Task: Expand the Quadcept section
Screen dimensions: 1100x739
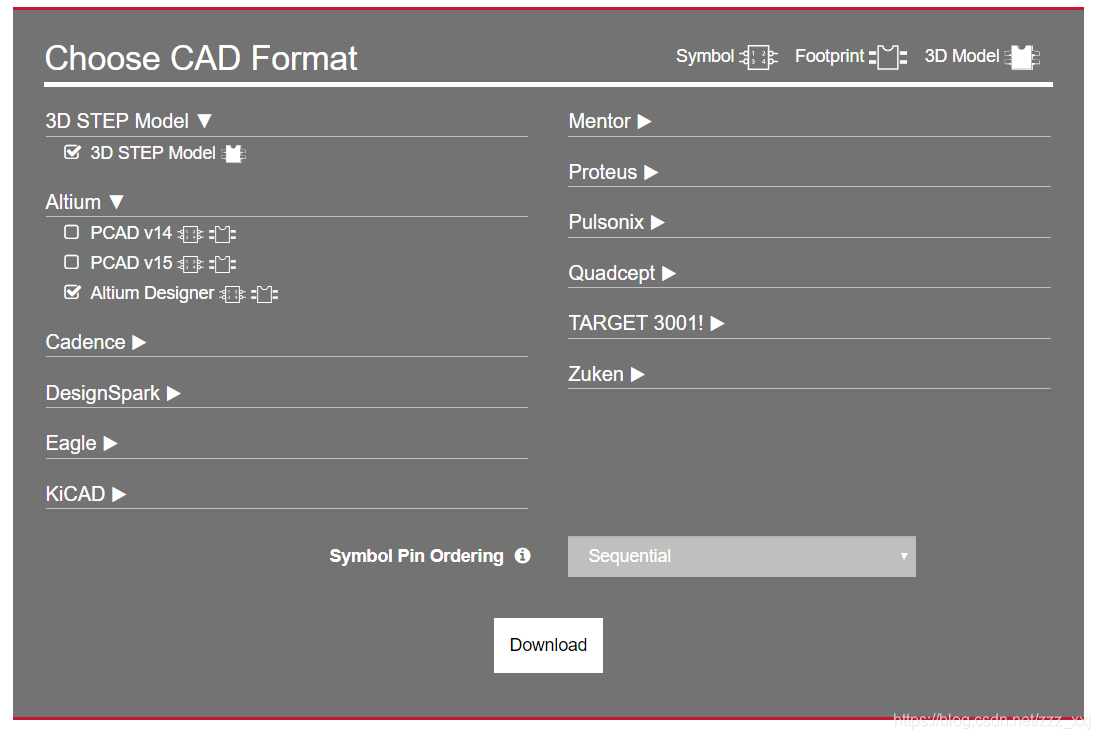Action: pos(622,273)
